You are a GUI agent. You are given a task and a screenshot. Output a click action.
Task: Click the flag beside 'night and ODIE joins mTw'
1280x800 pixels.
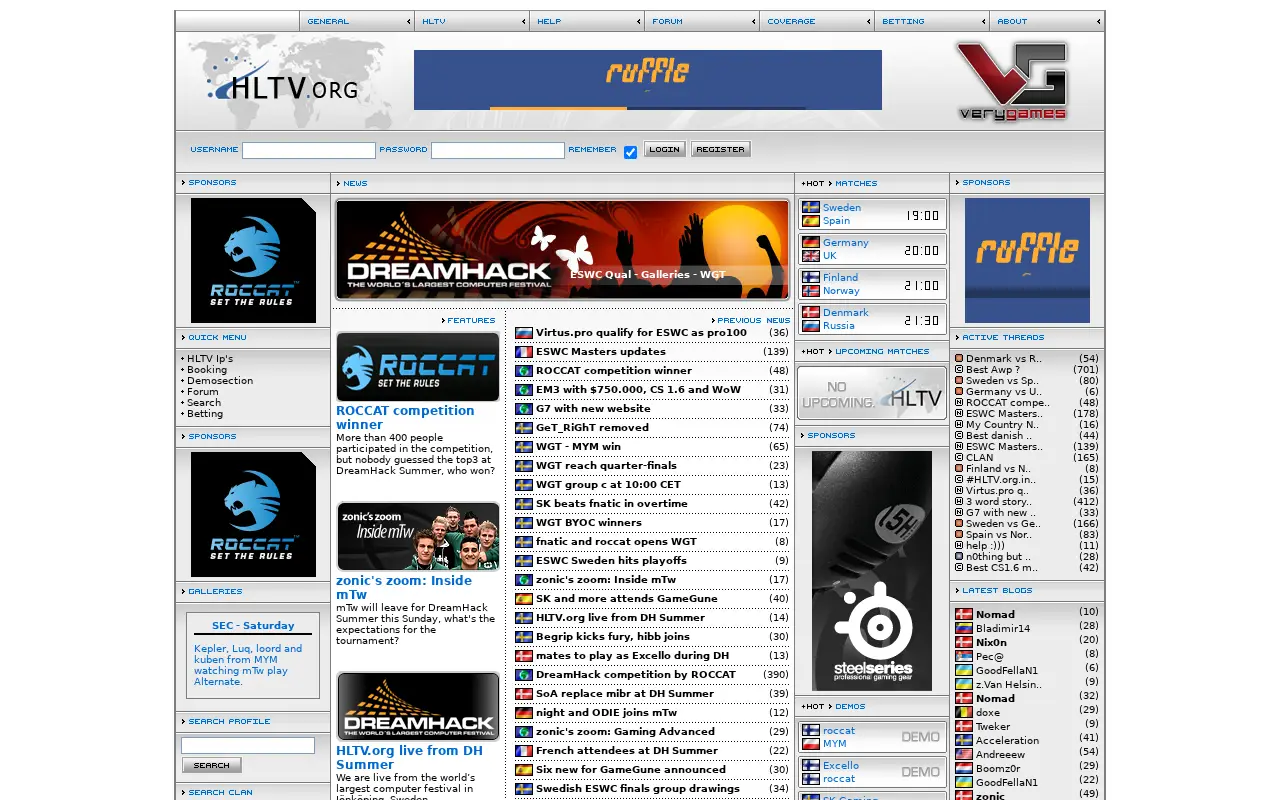pyautogui.click(x=524, y=713)
